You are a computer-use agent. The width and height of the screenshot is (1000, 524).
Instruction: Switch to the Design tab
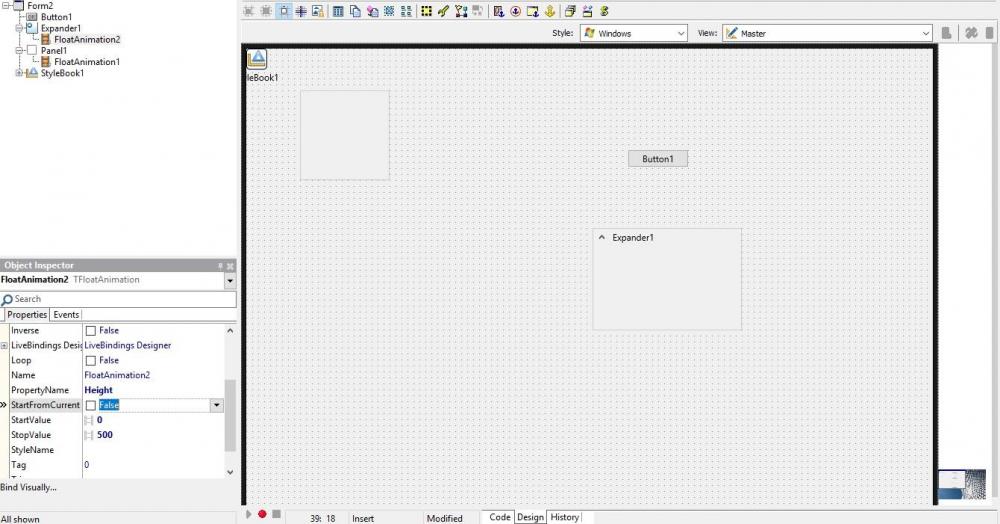click(x=530, y=517)
